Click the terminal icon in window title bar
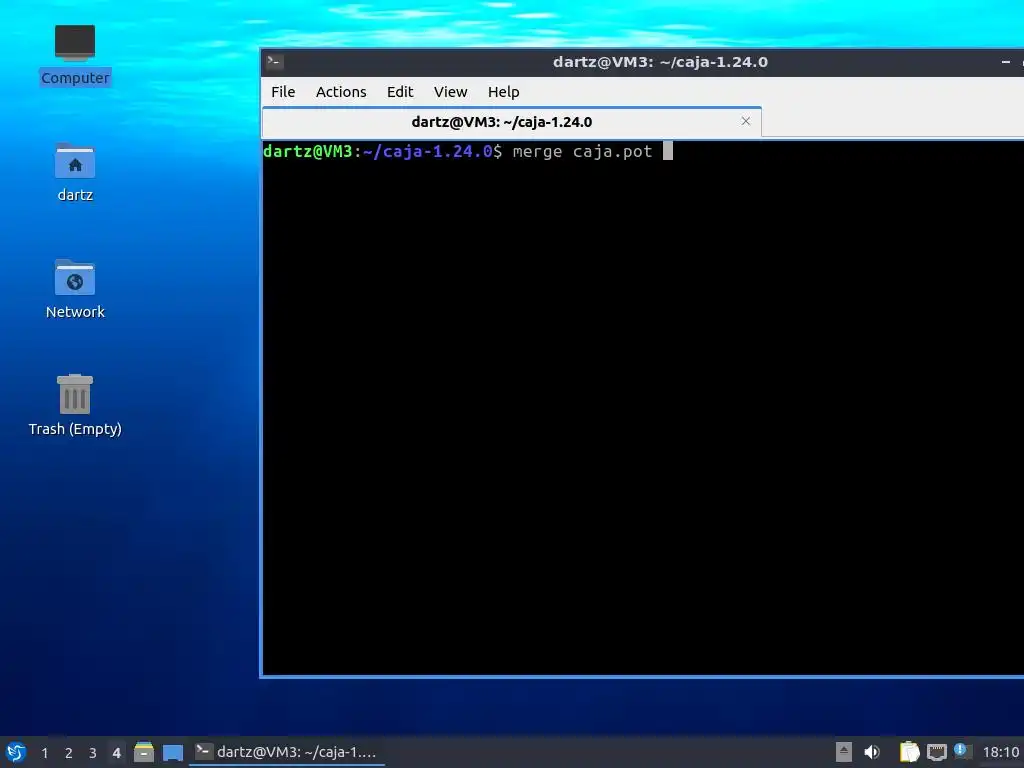The image size is (1024, 768). click(x=274, y=62)
